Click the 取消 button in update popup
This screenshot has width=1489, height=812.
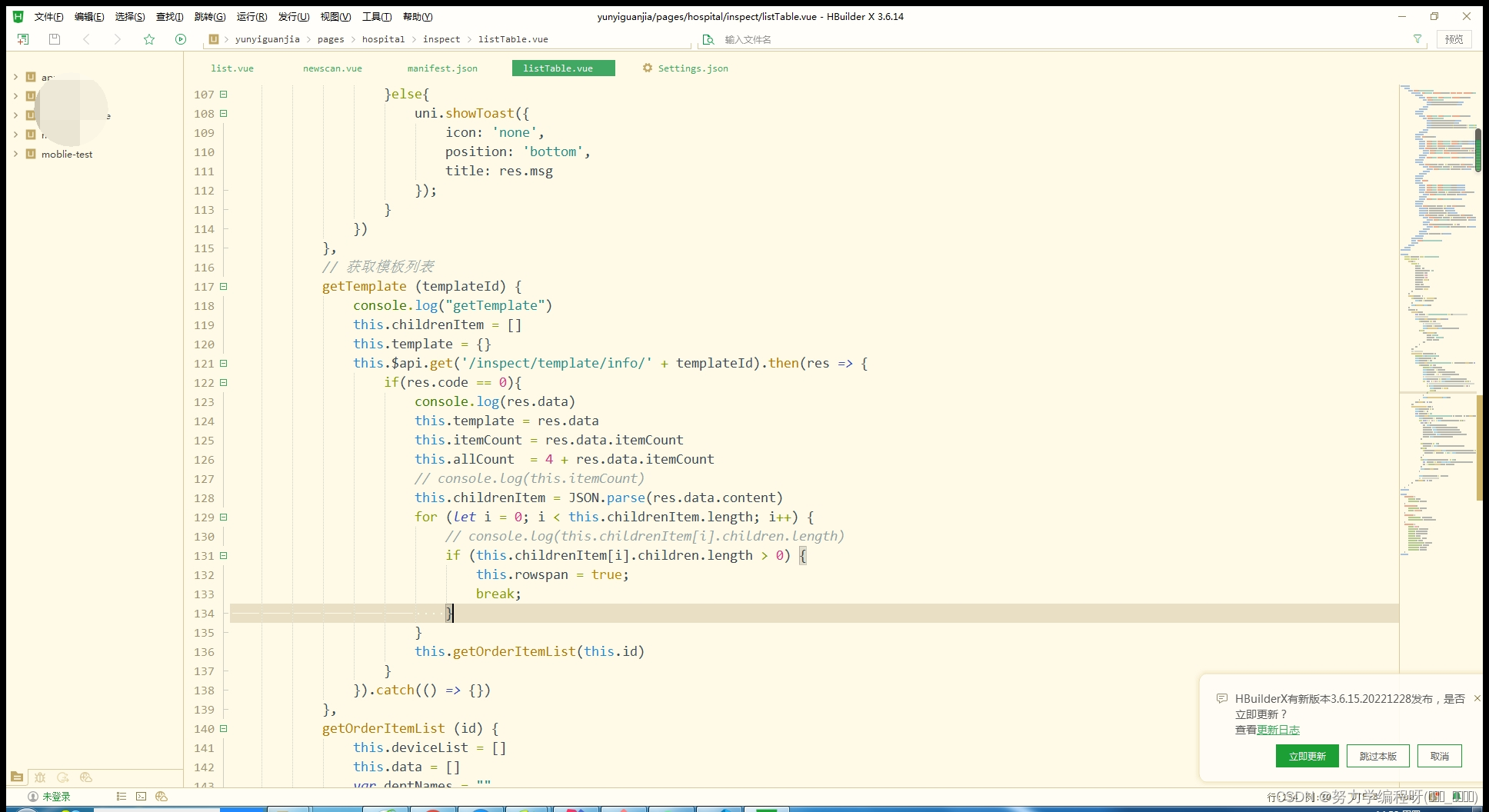point(1440,756)
